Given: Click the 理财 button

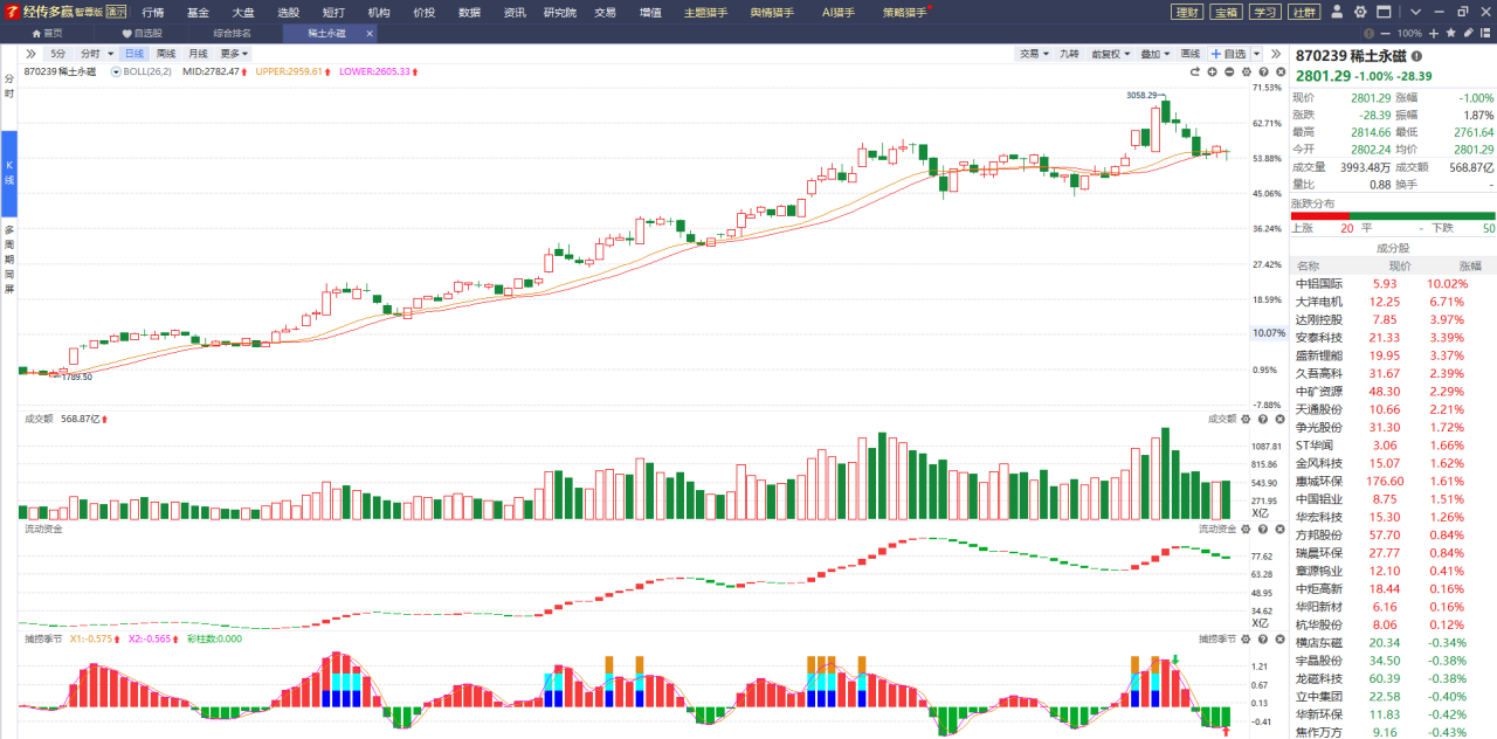Looking at the screenshot, I should [1186, 12].
